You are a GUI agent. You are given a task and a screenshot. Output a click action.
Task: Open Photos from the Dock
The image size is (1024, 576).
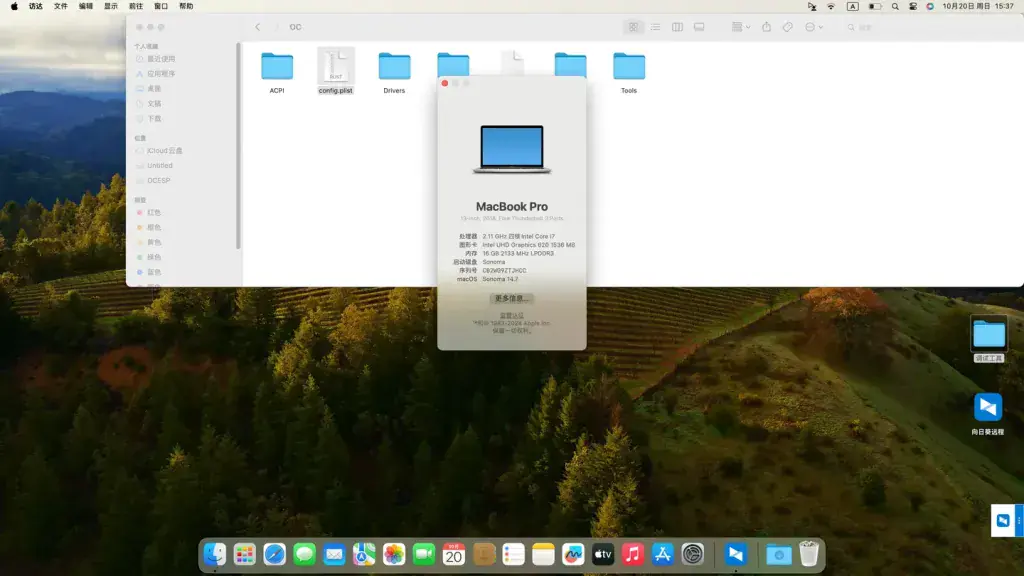(394, 554)
